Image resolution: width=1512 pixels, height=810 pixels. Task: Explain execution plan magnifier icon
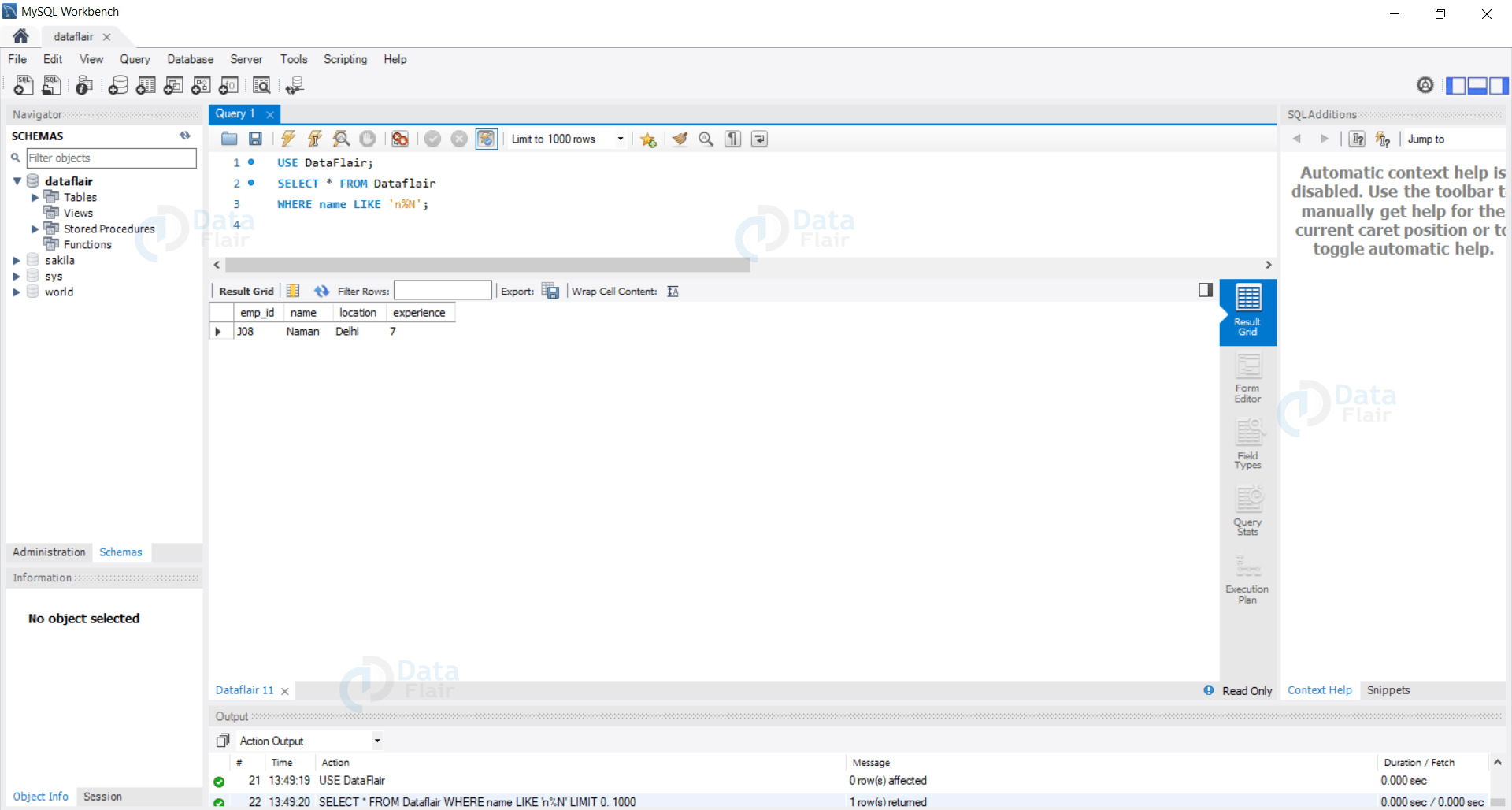pos(341,139)
